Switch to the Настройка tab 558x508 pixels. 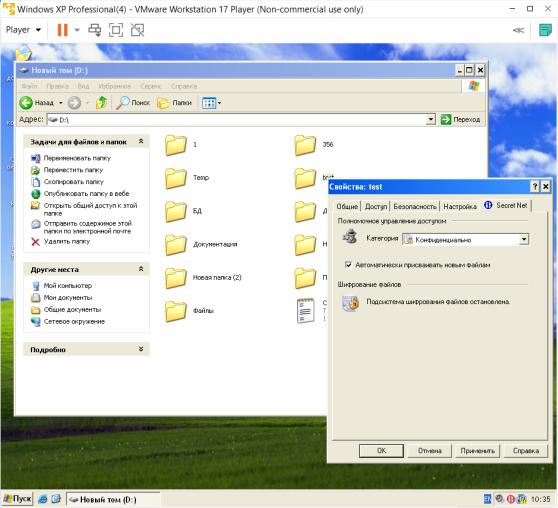point(460,206)
